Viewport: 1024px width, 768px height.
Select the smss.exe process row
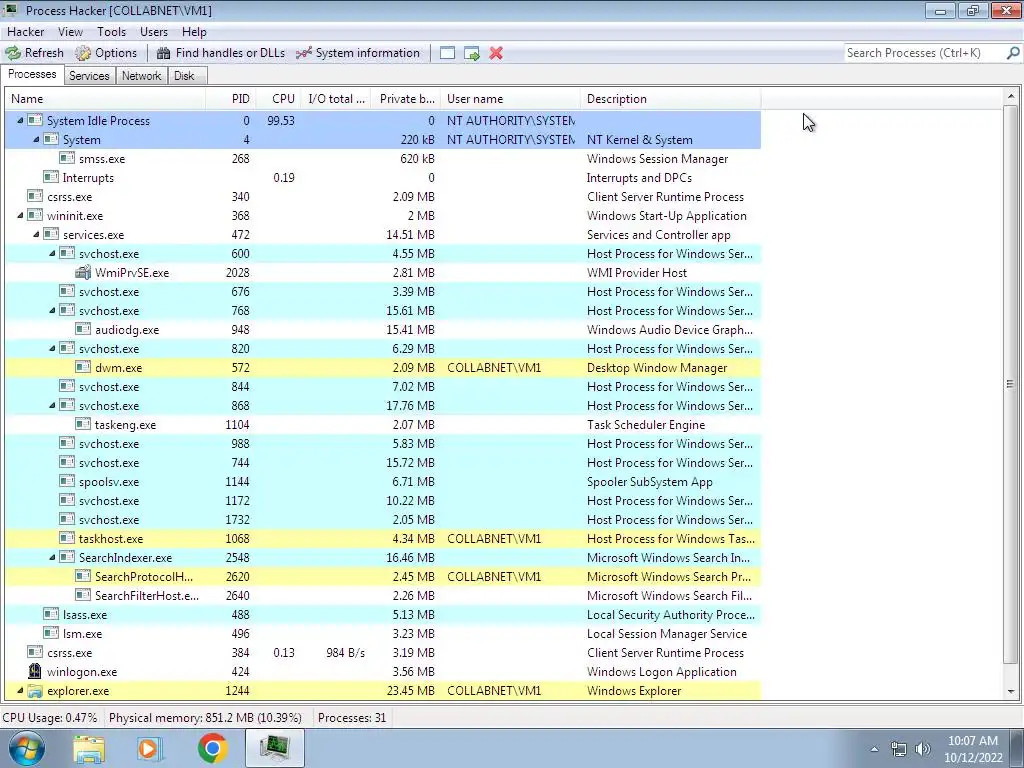point(383,158)
